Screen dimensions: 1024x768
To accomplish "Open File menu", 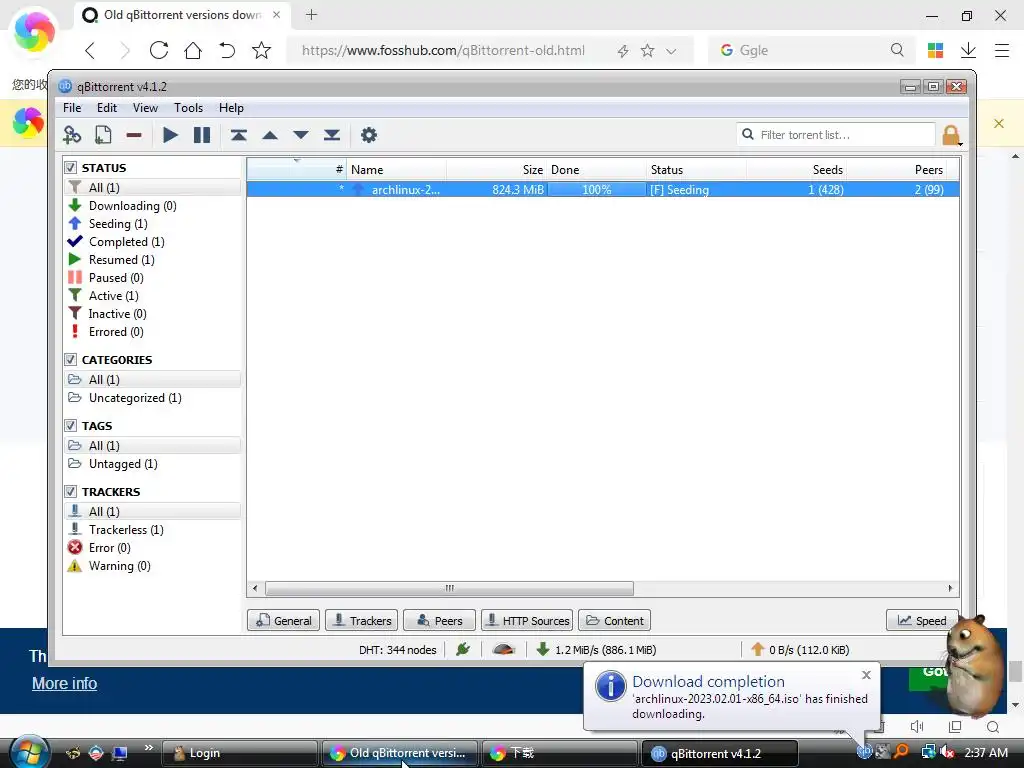I will pos(72,108).
